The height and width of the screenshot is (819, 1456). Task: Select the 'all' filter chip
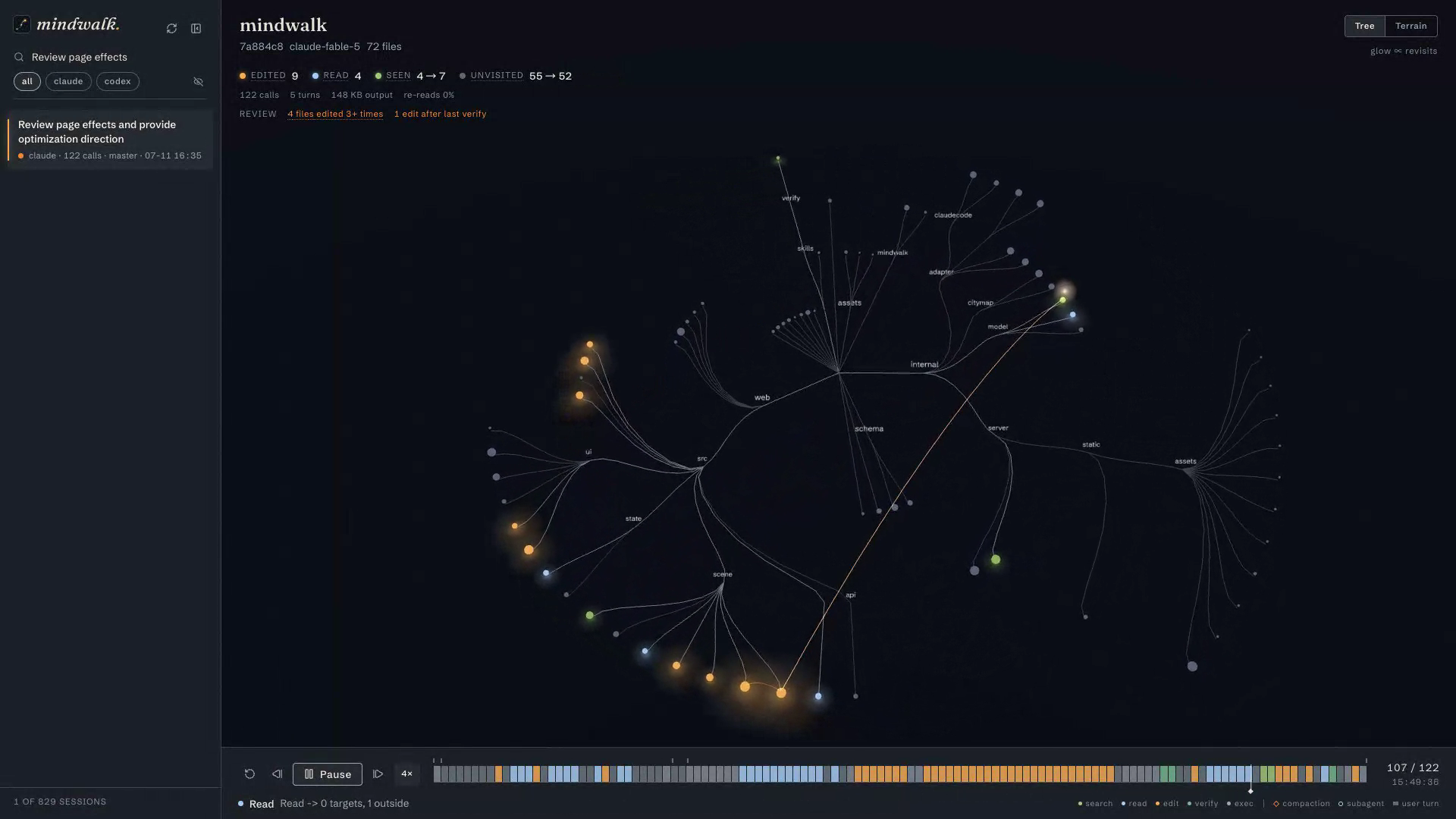(27, 81)
